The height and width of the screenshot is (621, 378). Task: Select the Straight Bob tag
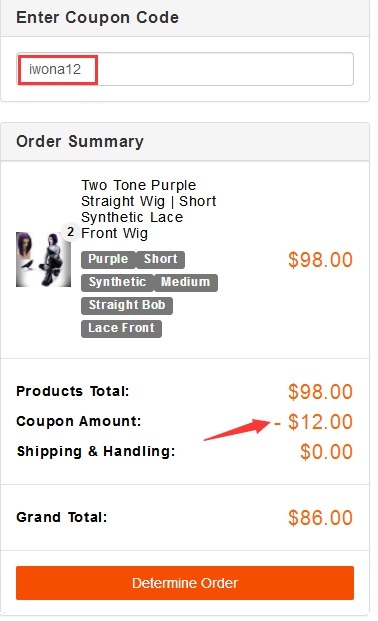point(127,305)
